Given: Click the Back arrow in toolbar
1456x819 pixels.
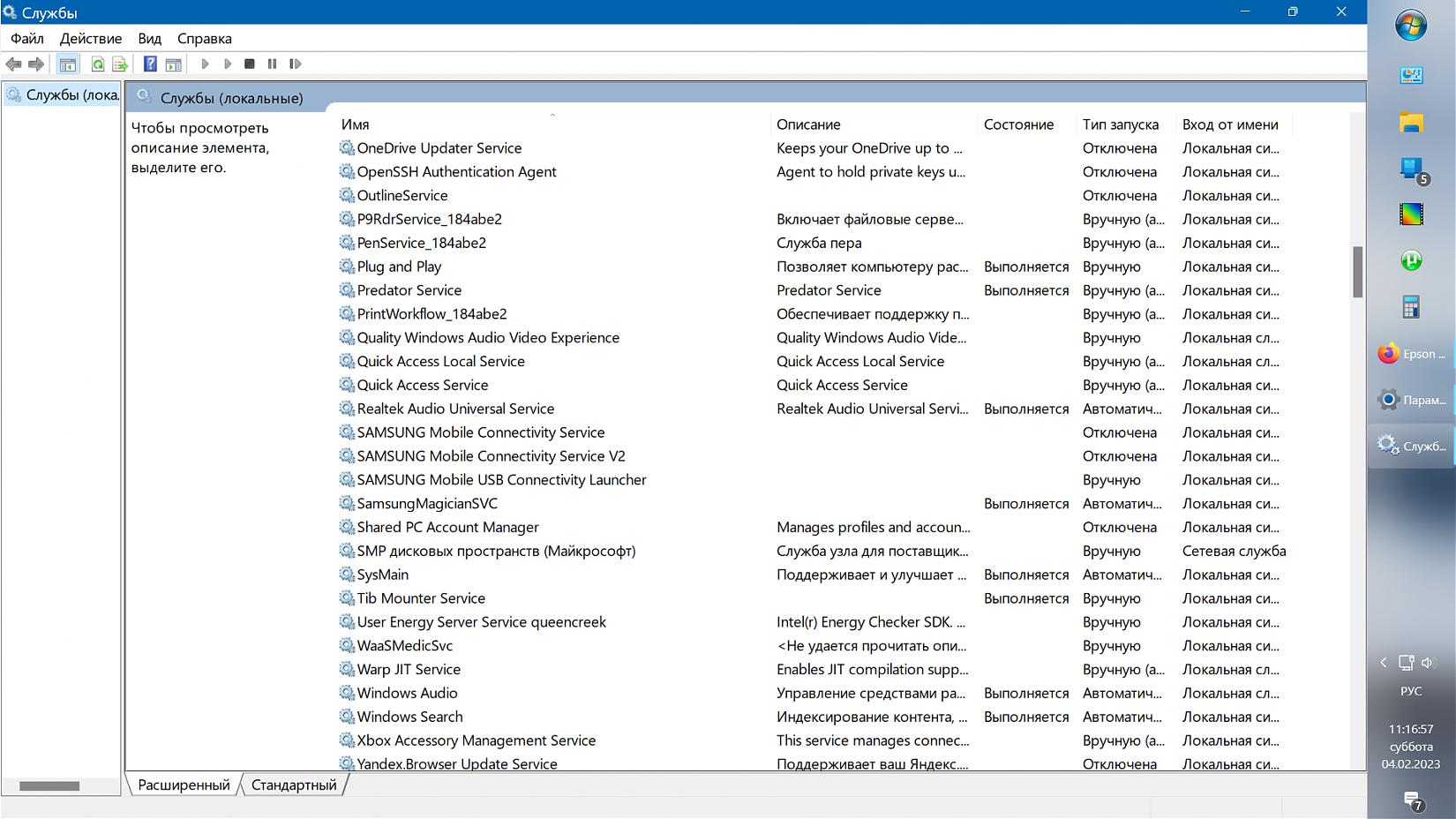Looking at the screenshot, I should pyautogui.click(x=13, y=64).
